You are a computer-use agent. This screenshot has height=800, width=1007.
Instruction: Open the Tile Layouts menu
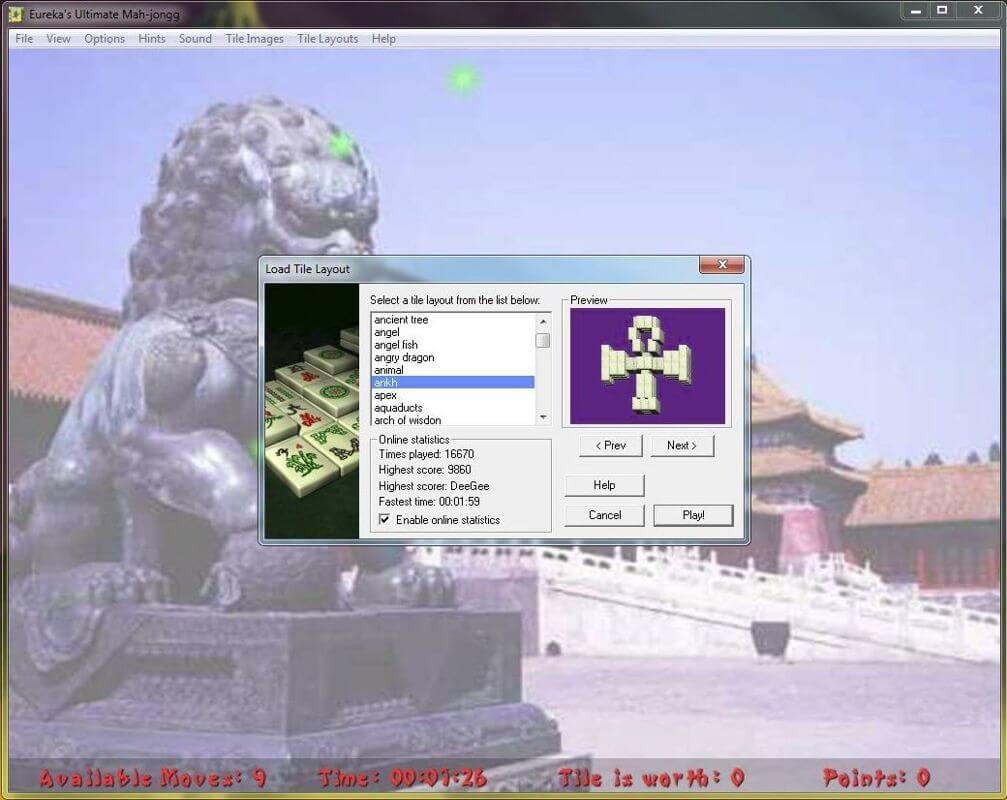[328, 39]
